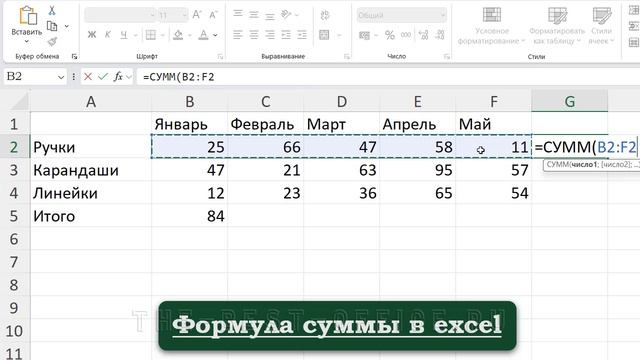Toggle Wrap Text in the alignment group
640x360 pixels.
pyautogui.click(x=324, y=15)
